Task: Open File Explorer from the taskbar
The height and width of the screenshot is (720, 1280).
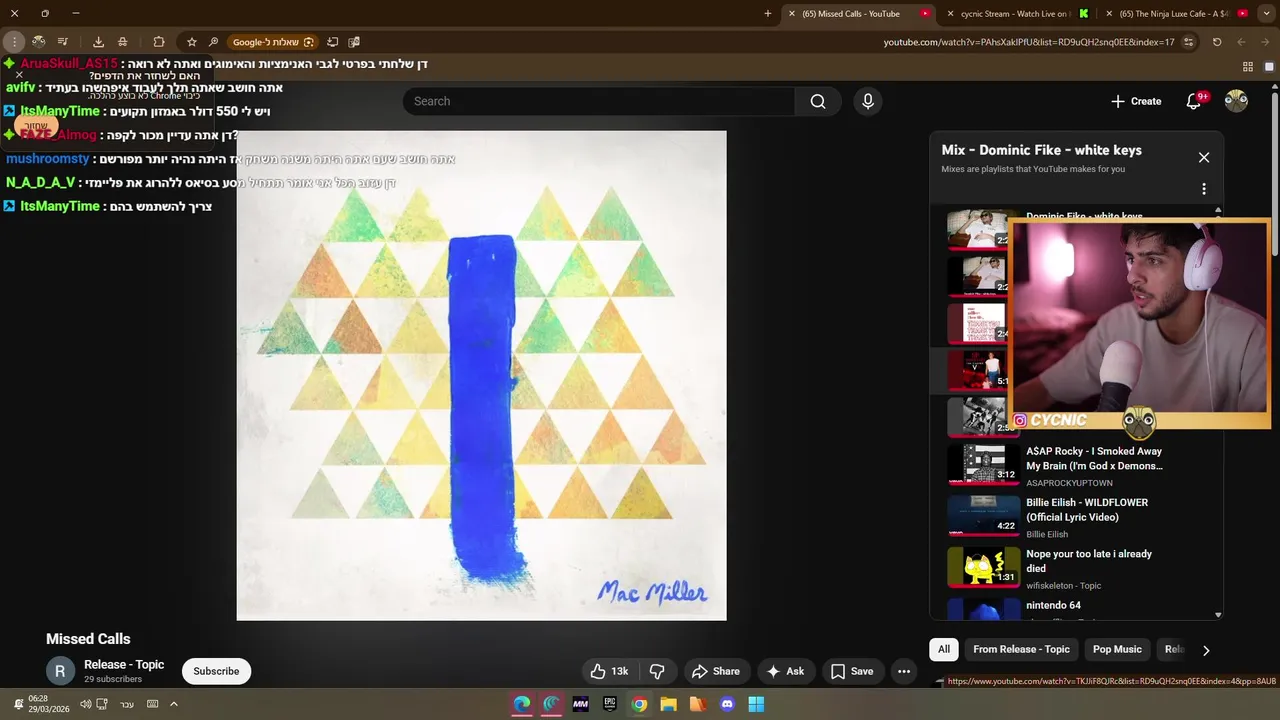Action: coord(669,704)
